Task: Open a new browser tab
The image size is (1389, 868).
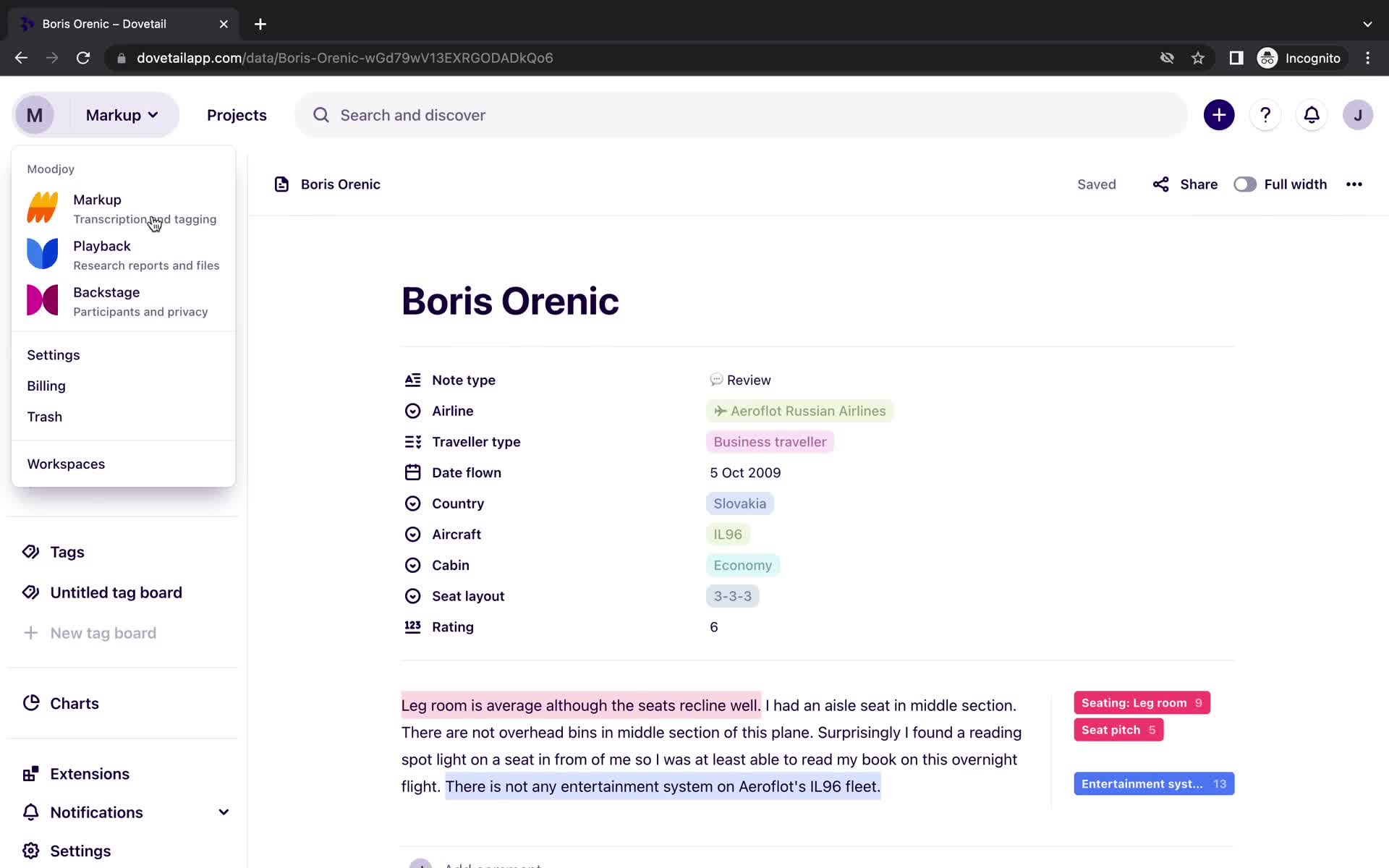Action: (x=260, y=24)
